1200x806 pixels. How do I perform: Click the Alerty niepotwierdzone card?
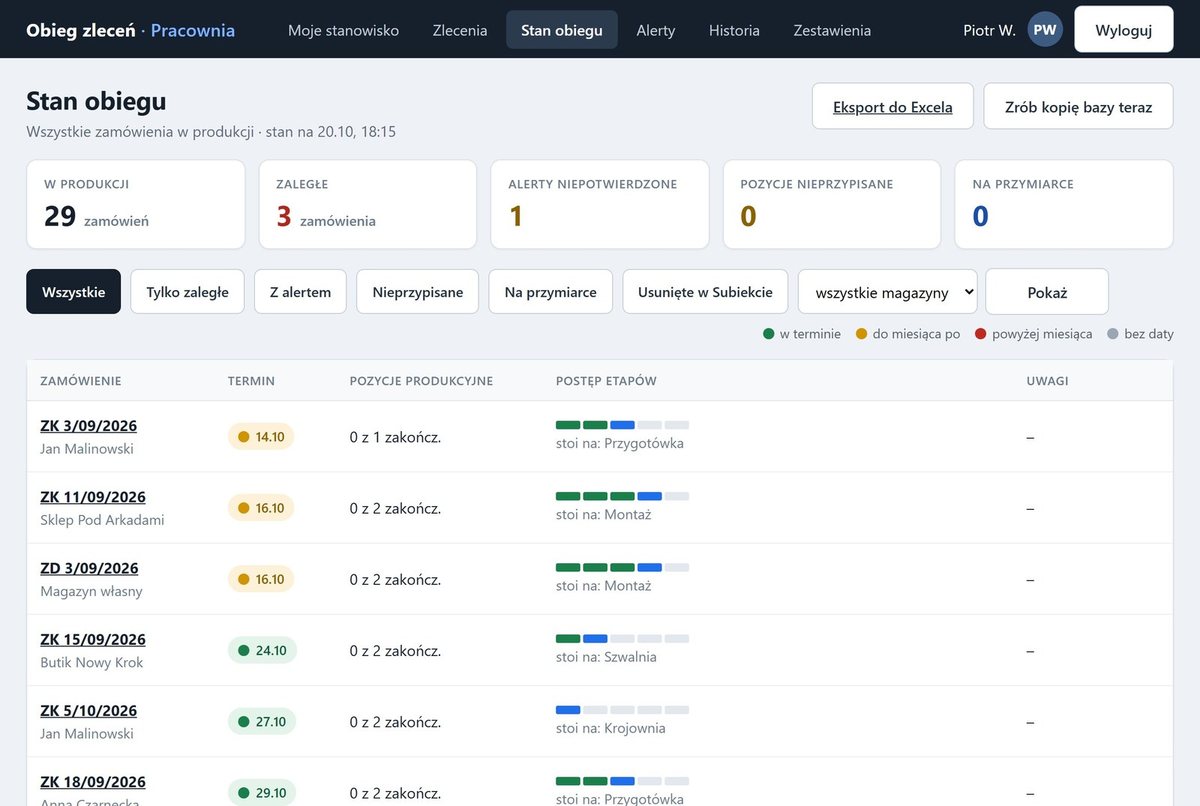point(600,204)
